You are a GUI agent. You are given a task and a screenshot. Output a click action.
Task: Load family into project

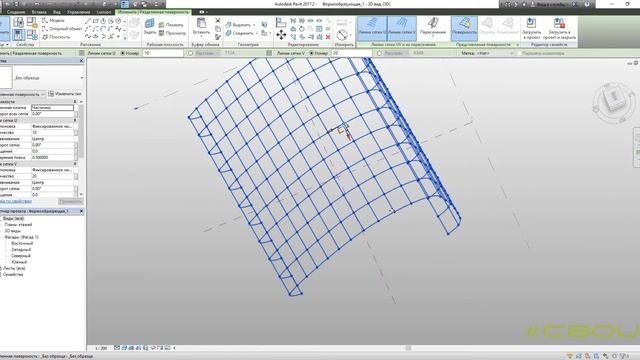click(531, 29)
